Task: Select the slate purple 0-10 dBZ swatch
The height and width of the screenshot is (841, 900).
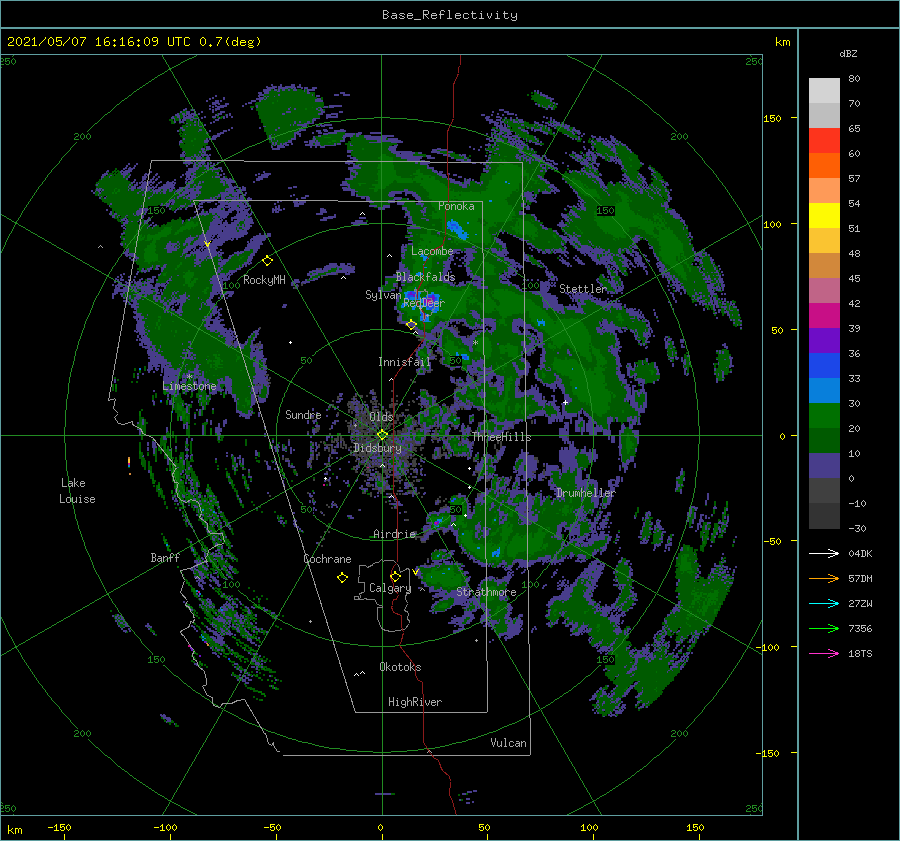Action: tap(824, 466)
